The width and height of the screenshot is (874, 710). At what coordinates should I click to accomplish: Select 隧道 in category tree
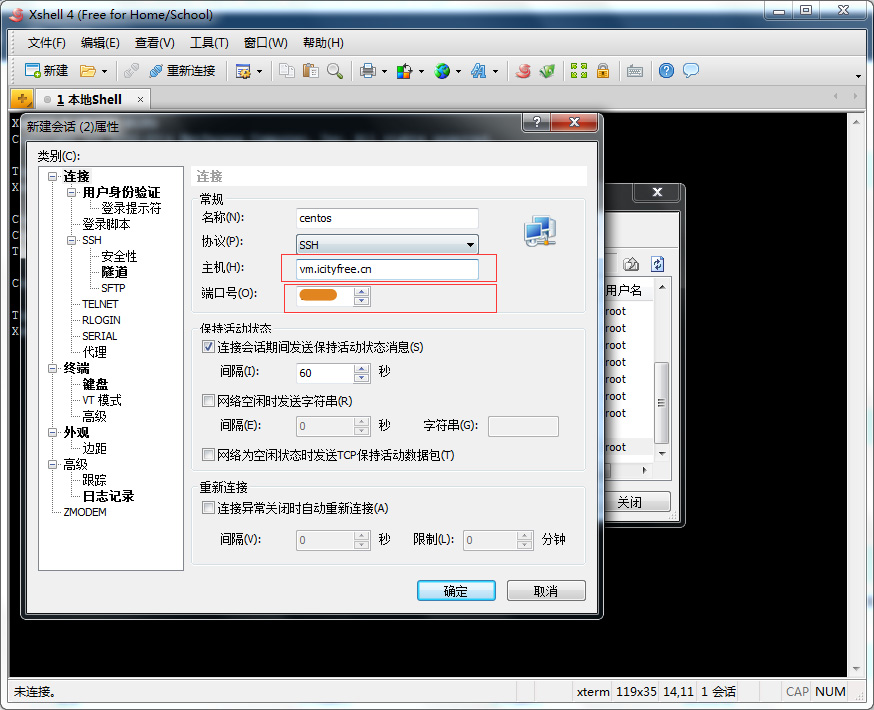[114, 273]
